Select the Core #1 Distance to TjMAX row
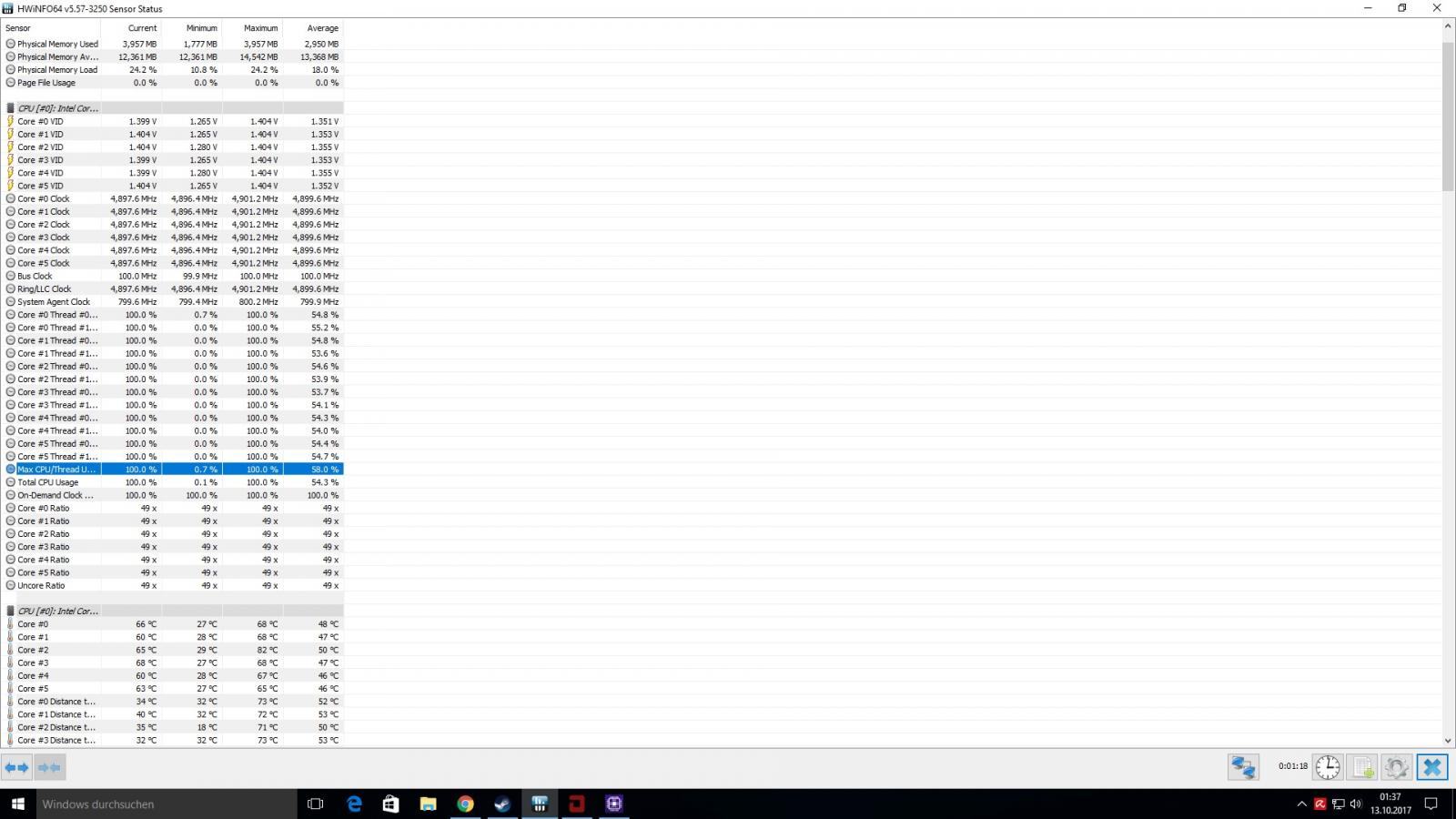Screen dimensions: 1456x819 [x=173, y=714]
